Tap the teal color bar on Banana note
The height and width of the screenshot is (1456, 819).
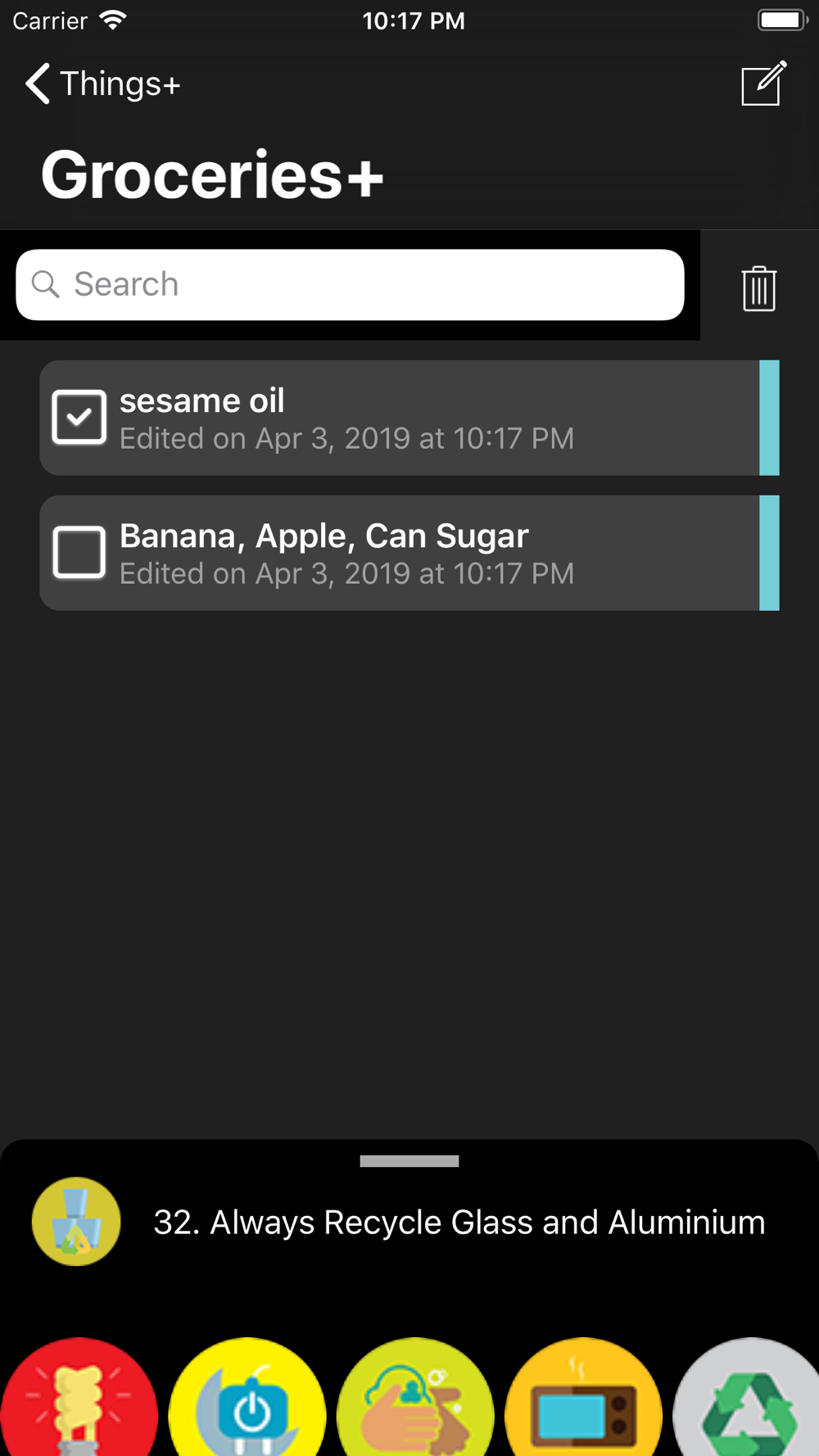point(769,553)
